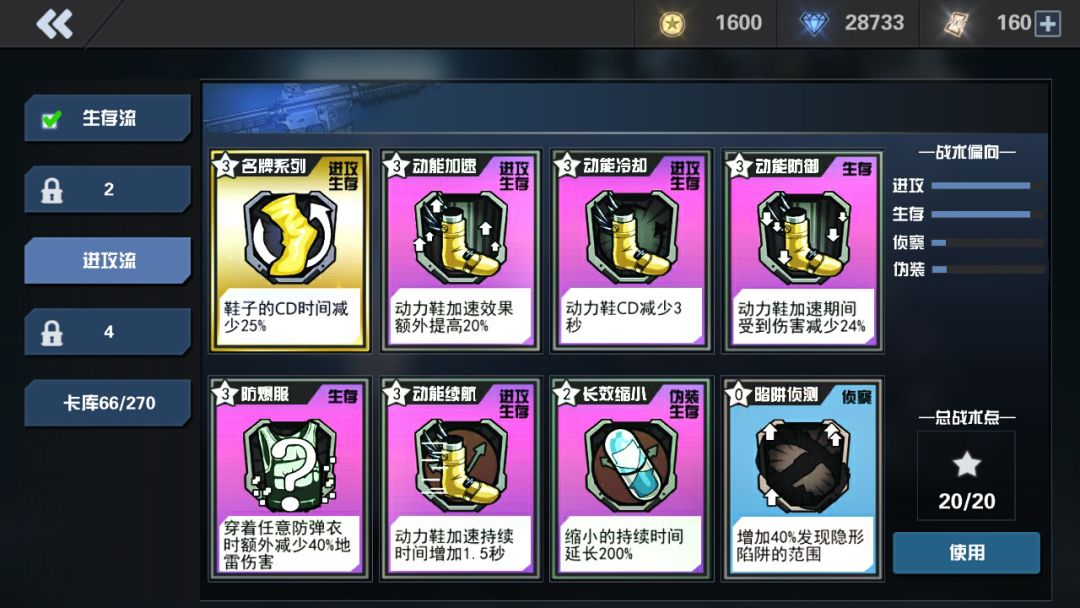Pick the 动能防御 card
This screenshot has width=1080, height=608.
tap(802, 251)
